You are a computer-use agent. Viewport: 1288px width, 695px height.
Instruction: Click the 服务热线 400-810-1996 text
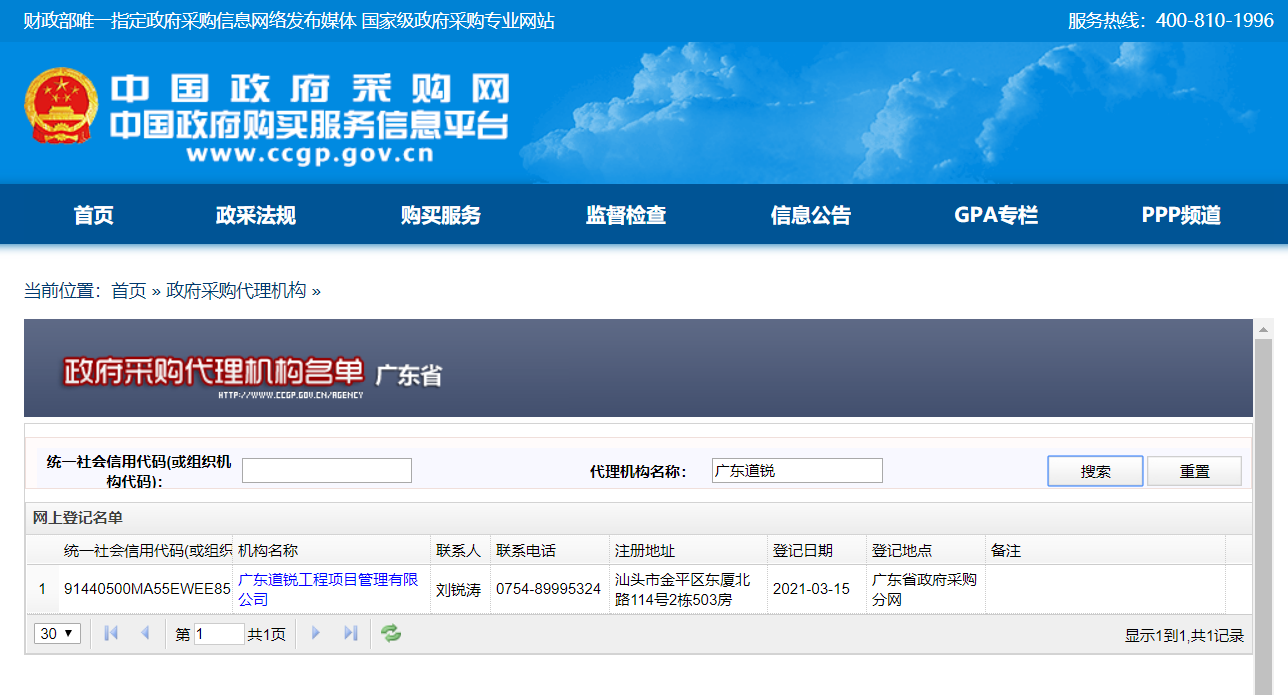click(x=1171, y=20)
